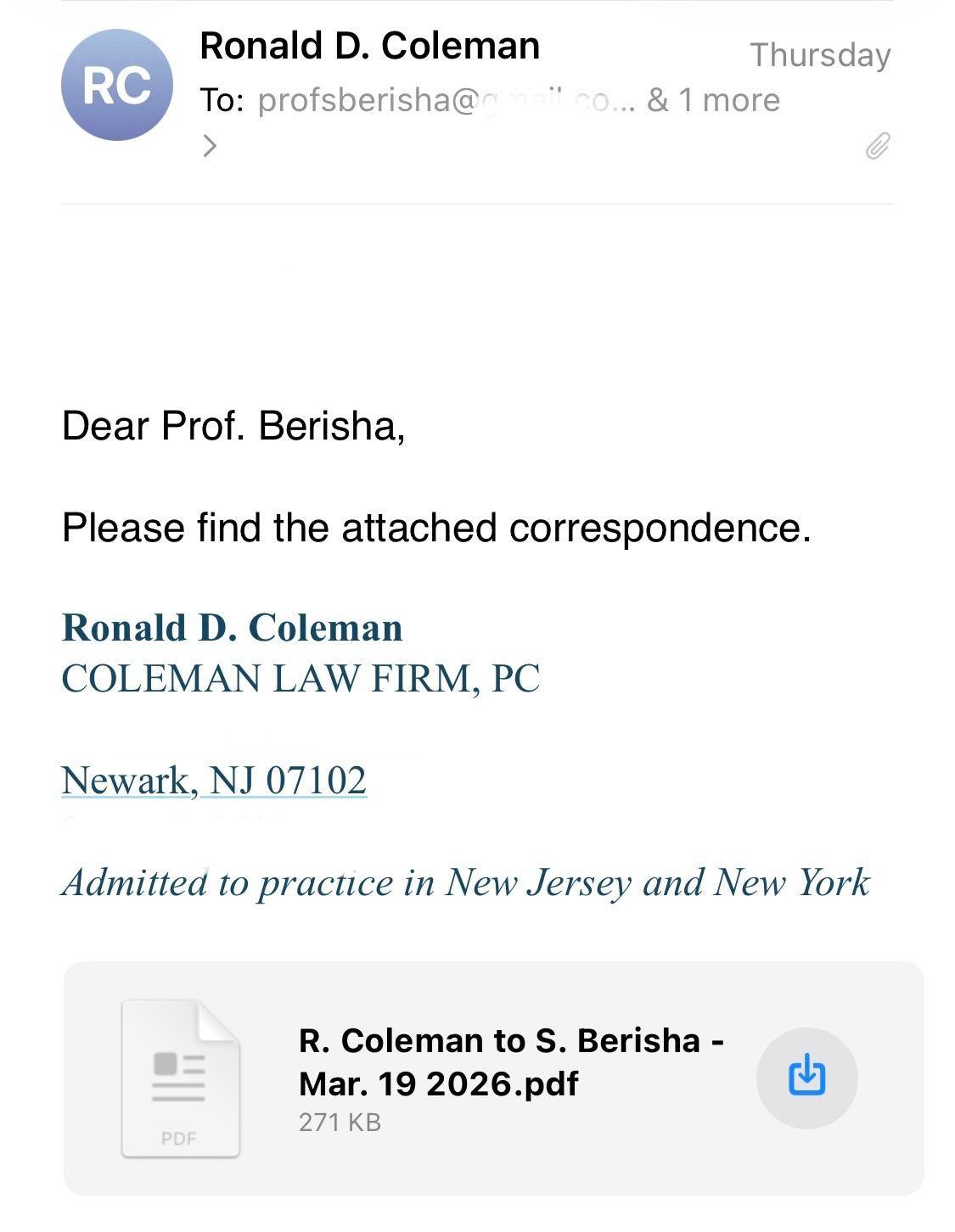Tap the 271 KB file size label
The height and width of the screenshot is (1232, 955).
tap(340, 1122)
